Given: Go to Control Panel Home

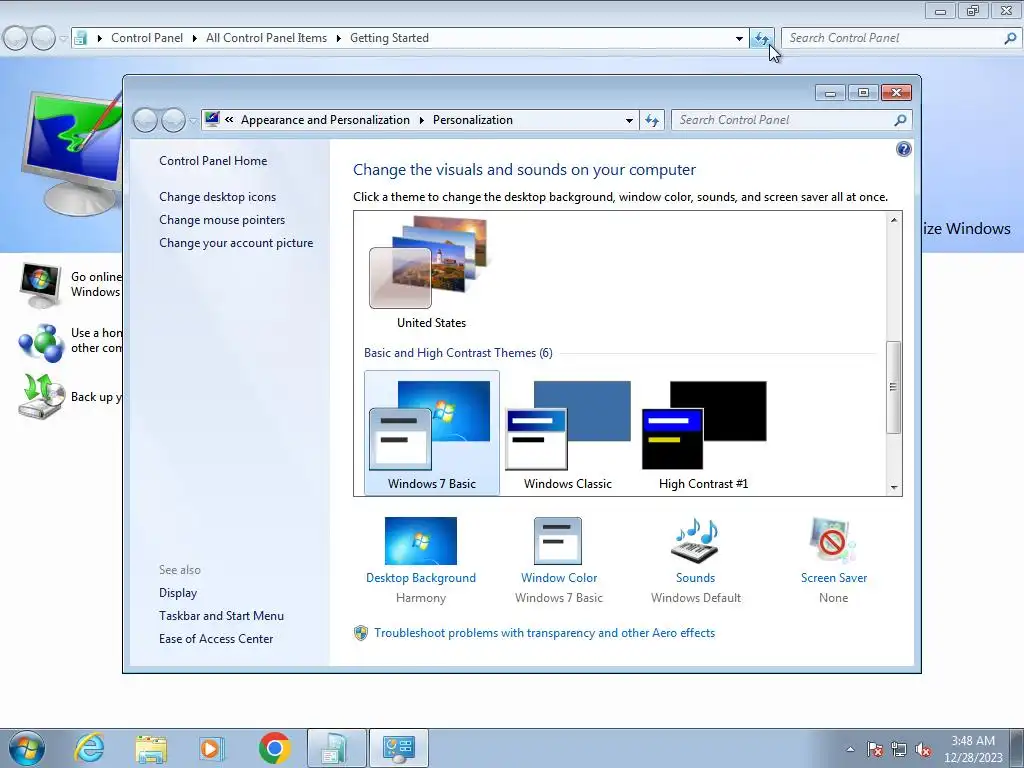Looking at the screenshot, I should click(213, 161).
